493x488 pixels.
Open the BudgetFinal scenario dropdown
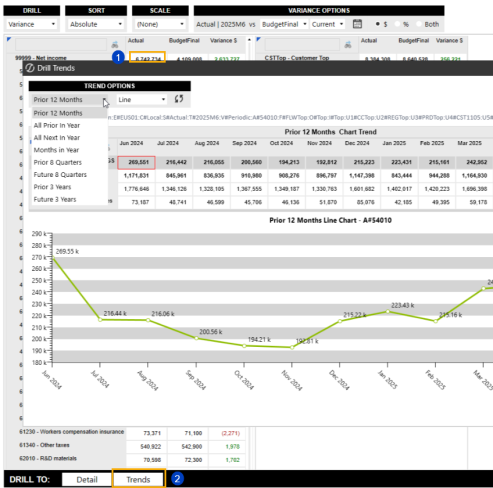point(284,24)
